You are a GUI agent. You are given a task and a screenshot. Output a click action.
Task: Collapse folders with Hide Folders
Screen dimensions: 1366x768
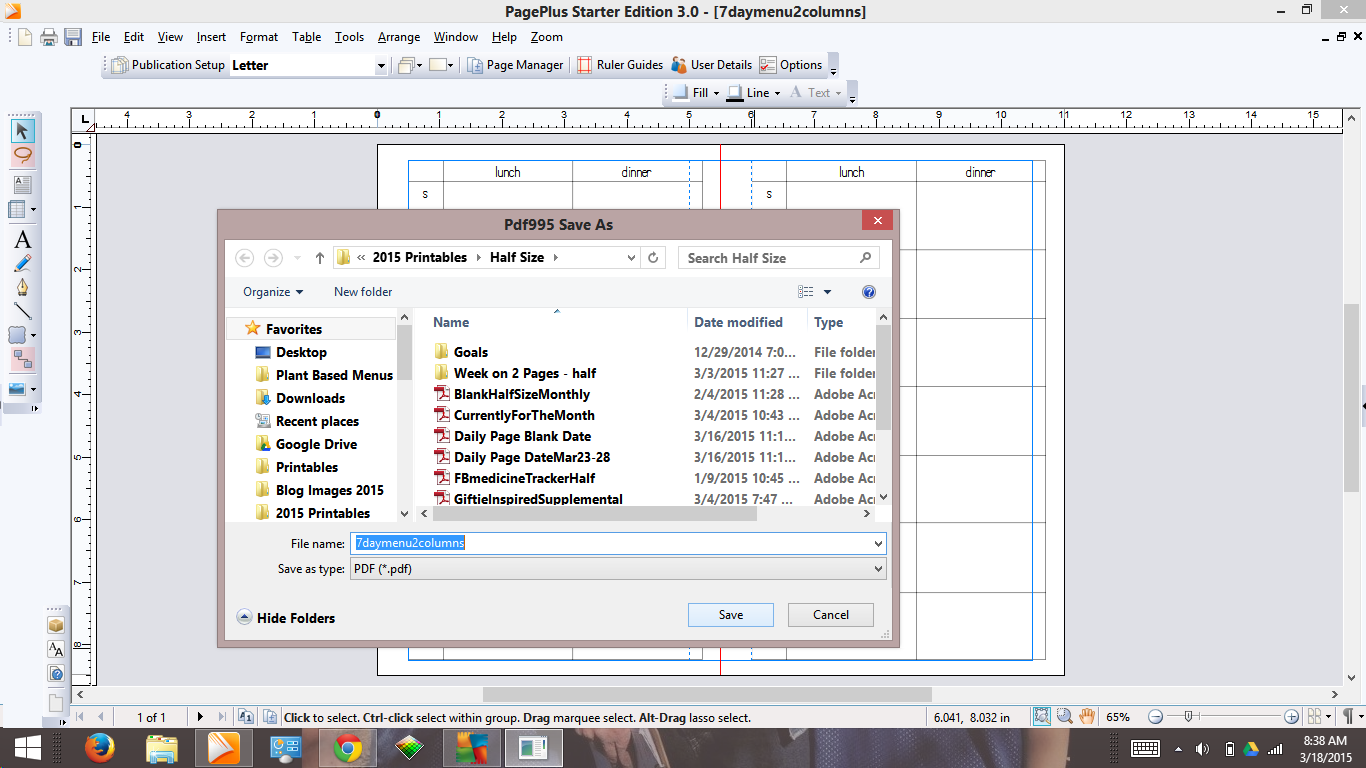coord(286,618)
